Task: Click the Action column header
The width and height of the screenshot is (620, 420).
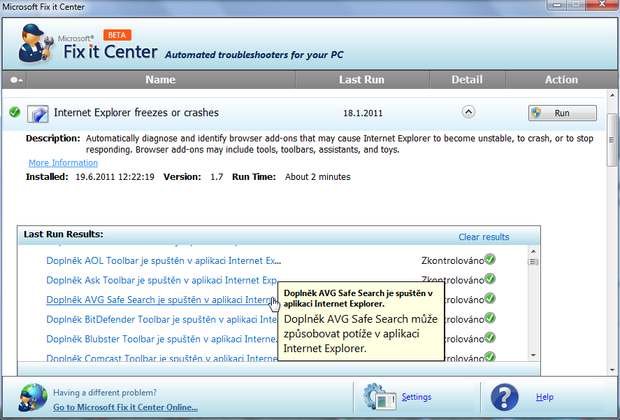Action: (x=561, y=80)
